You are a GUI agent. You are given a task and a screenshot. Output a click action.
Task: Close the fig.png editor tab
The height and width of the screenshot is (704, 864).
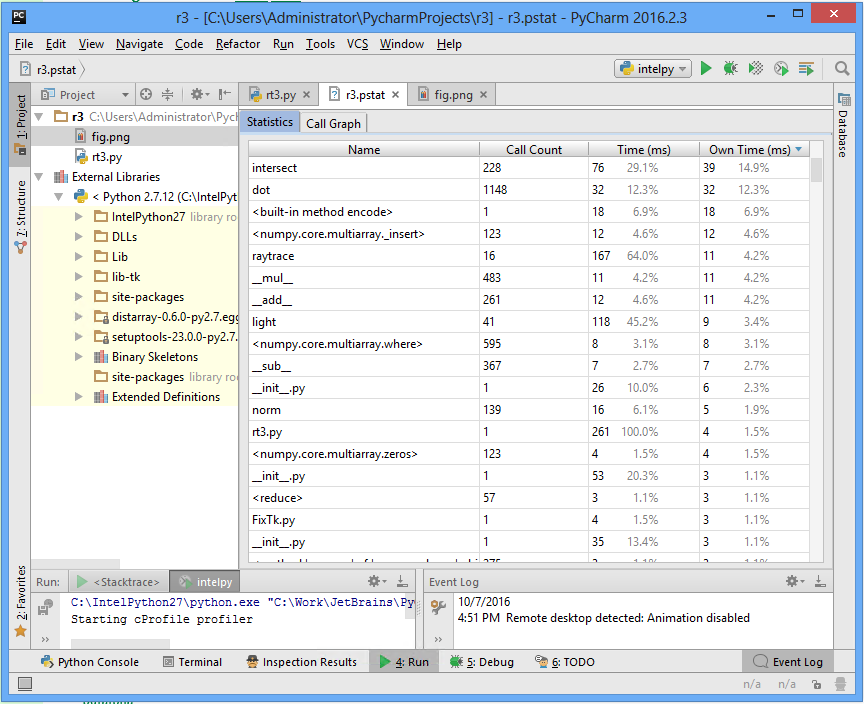[483, 95]
